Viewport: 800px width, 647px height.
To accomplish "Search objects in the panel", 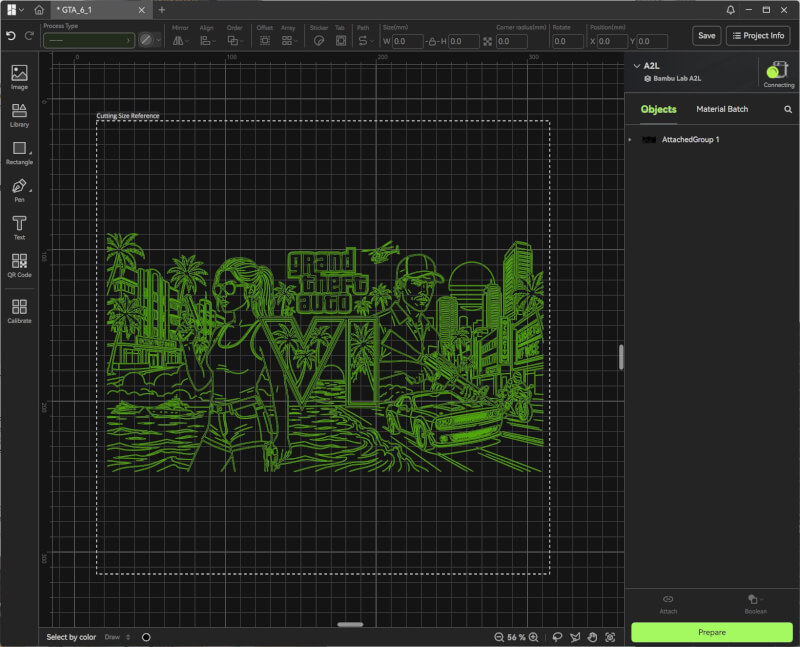I will (x=788, y=109).
